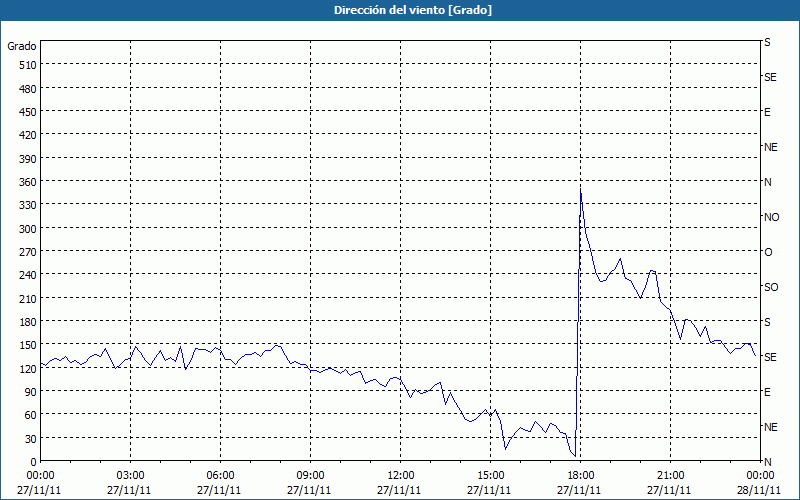This screenshot has width=800, height=500.
Task: Click the 180 degree axis label
Action: [28, 322]
